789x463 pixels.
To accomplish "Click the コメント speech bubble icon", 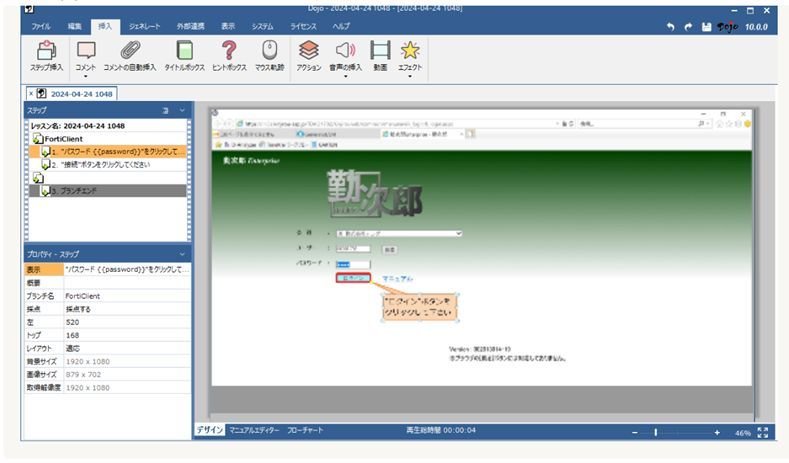I will (x=86, y=50).
